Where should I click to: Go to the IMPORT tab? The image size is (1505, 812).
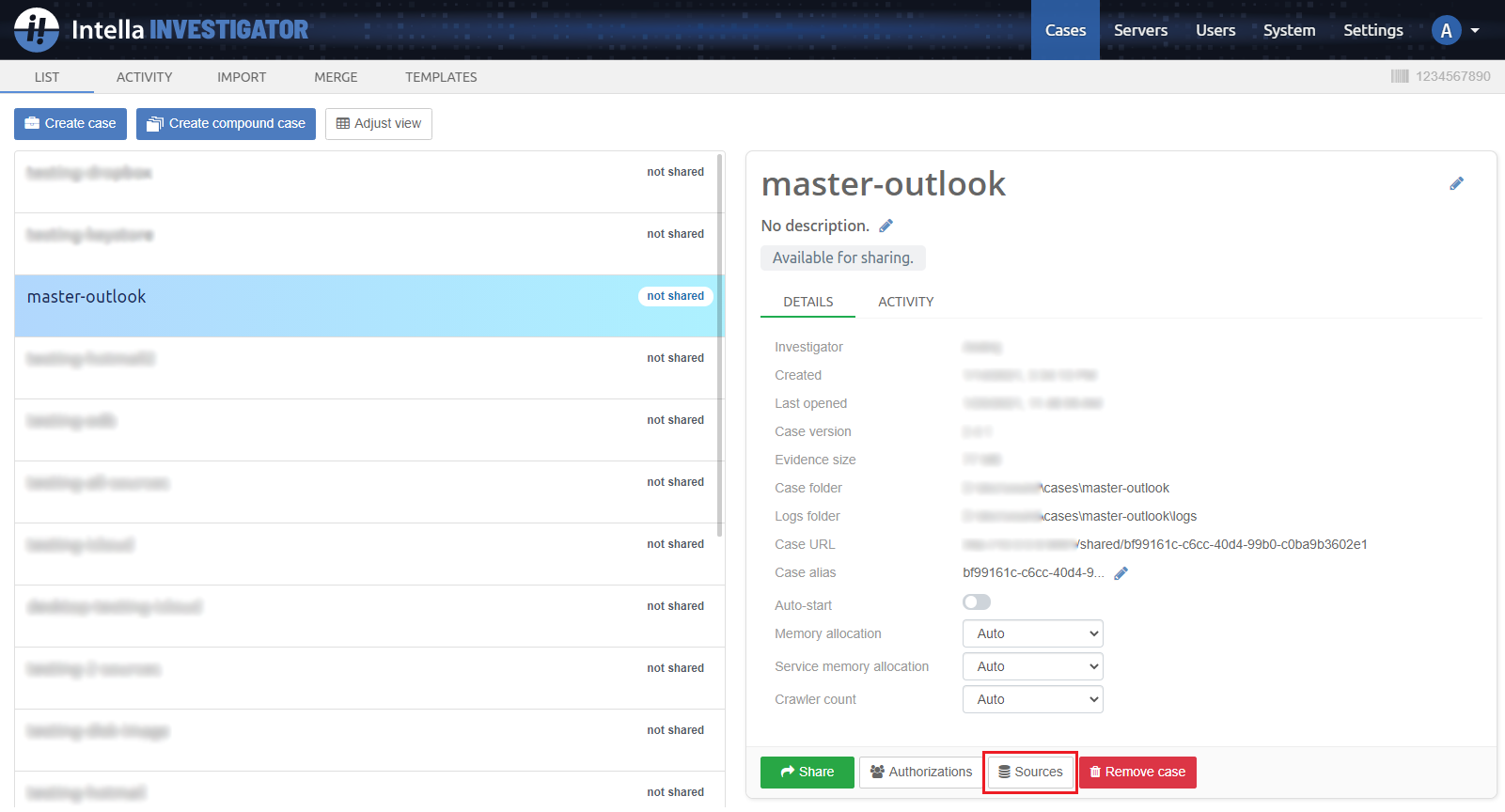[x=242, y=77]
